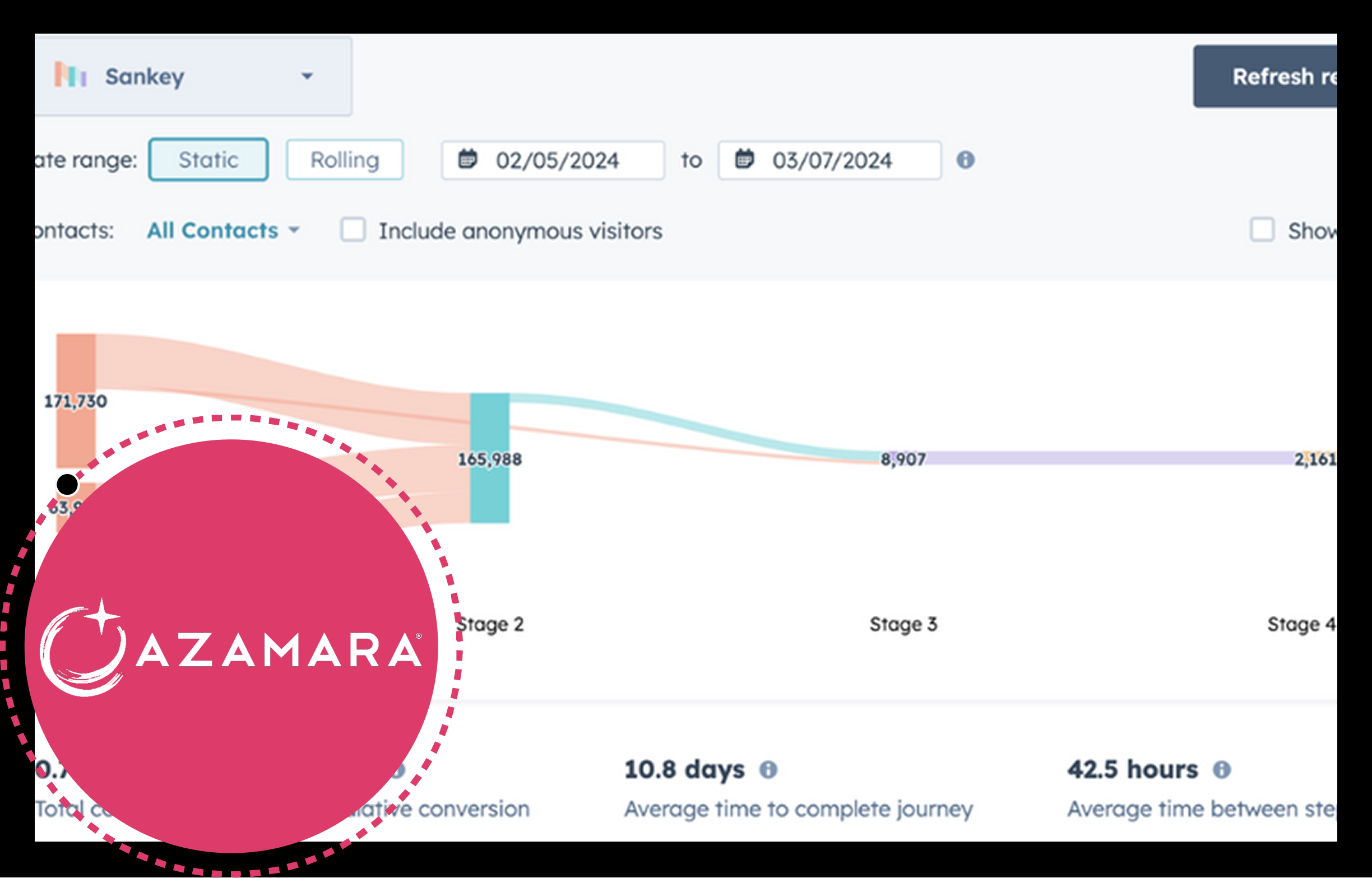The width and height of the screenshot is (1372, 878).
Task: Open the Sankey chart type dropdown
Action: [x=193, y=76]
